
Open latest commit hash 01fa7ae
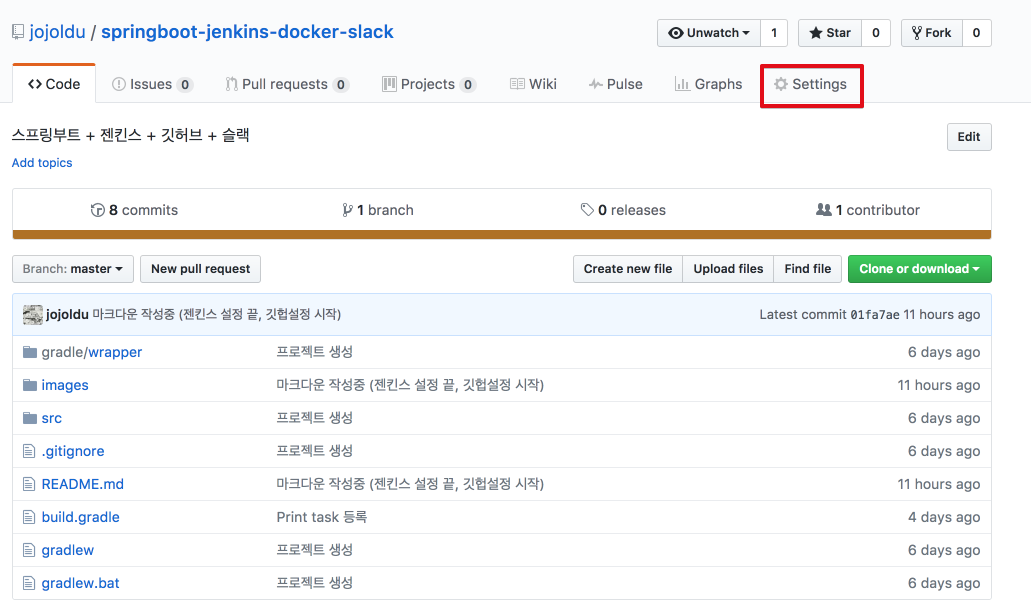(875, 315)
